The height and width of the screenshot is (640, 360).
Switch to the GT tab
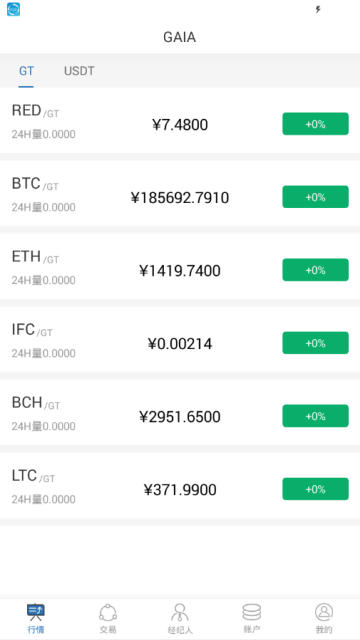(26, 71)
